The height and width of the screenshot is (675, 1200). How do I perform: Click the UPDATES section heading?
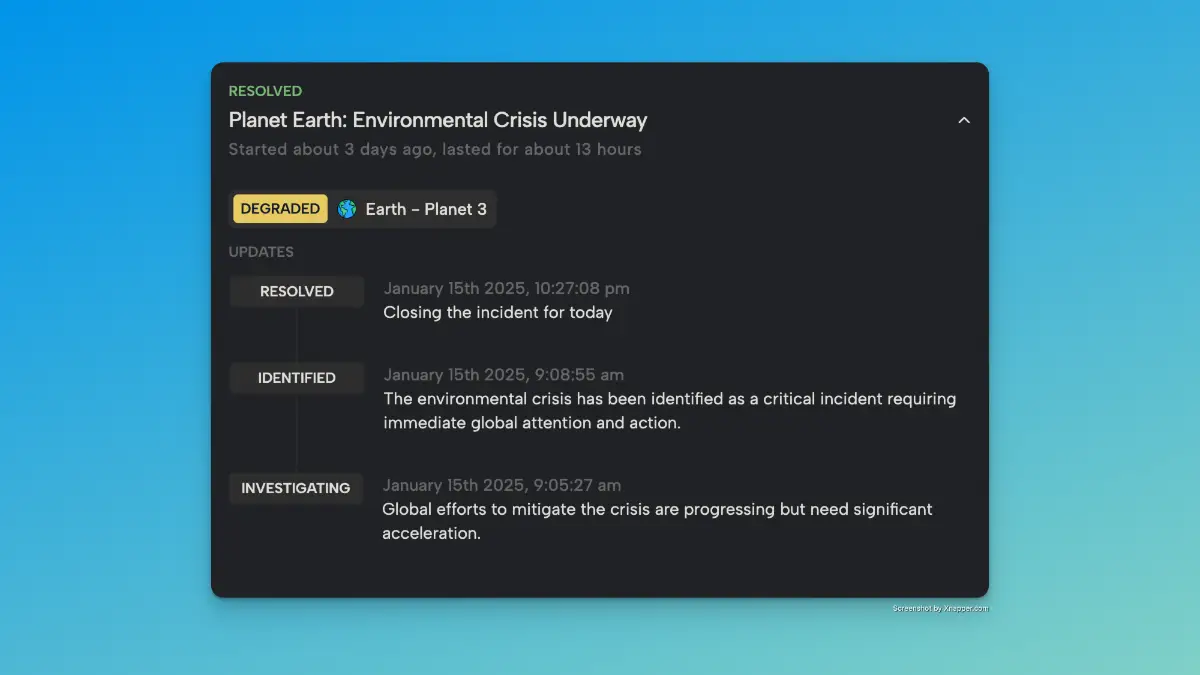tap(261, 252)
